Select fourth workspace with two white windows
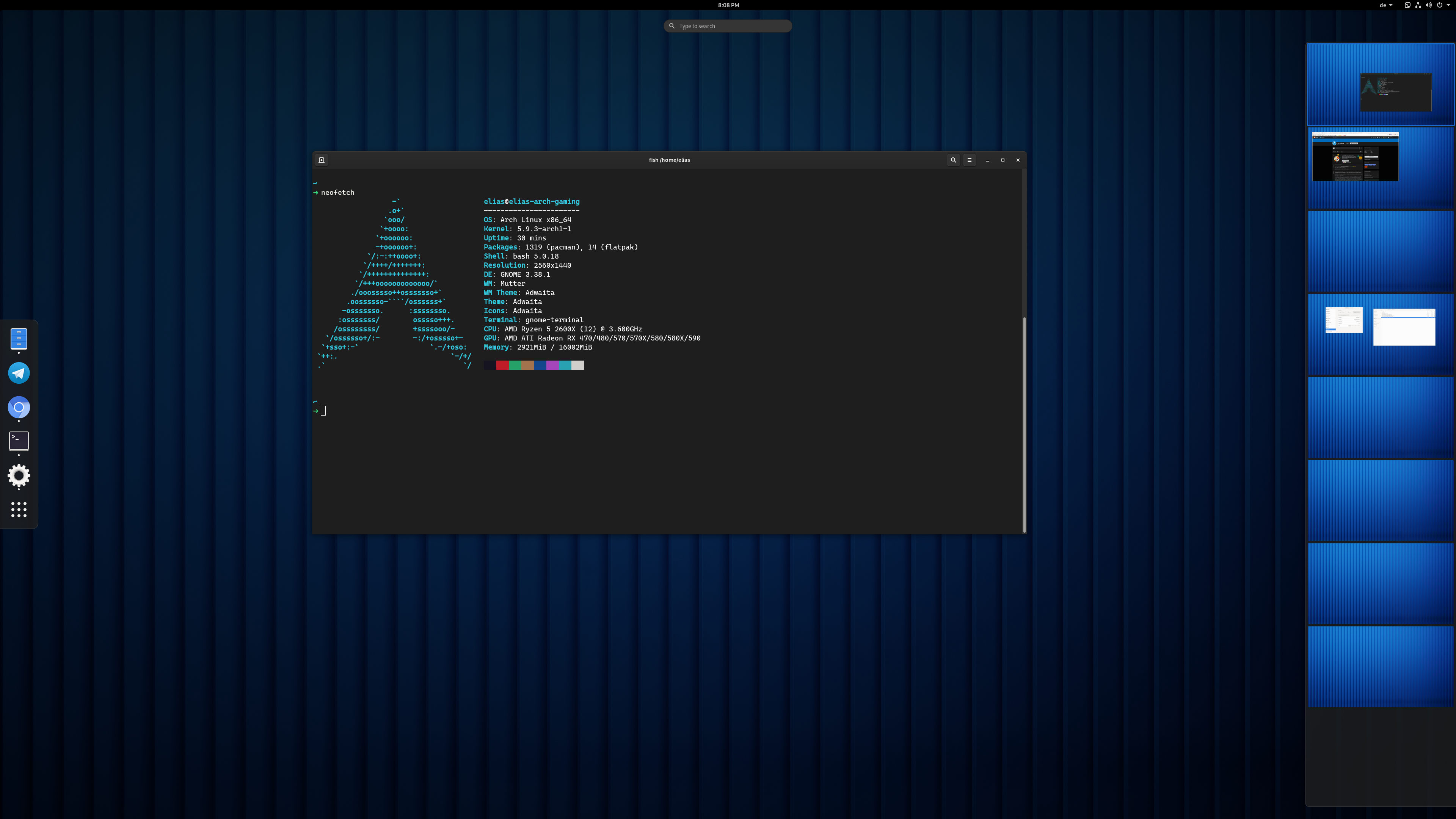 click(x=1380, y=334)
